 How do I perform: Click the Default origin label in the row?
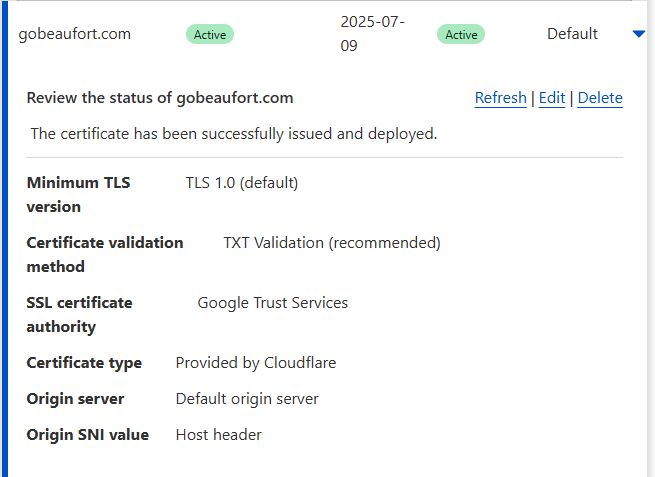tap(572, 34)
